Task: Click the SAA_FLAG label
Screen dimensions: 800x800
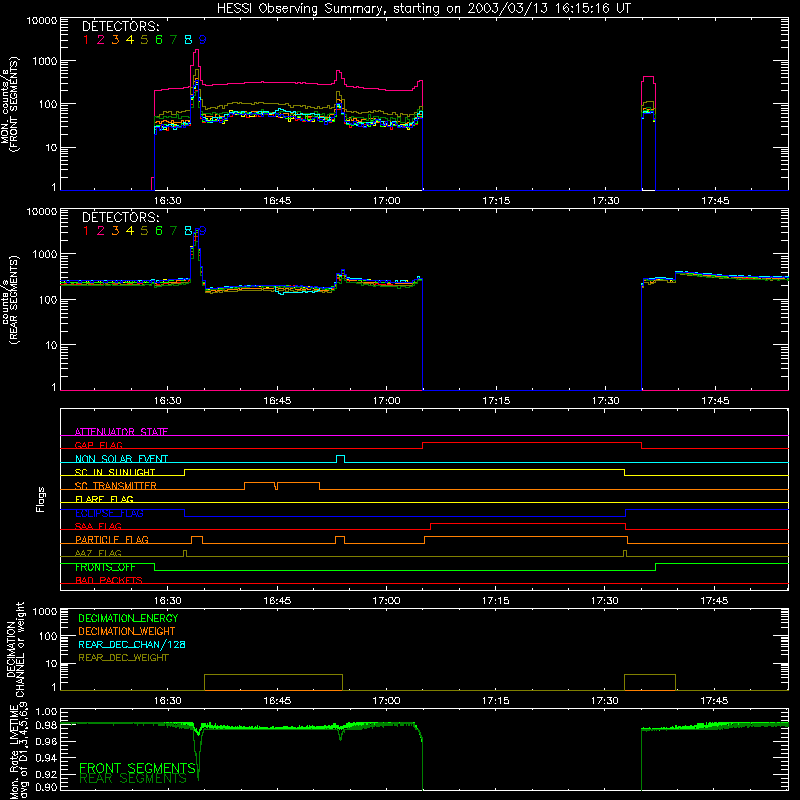Action: click(x=98, y=526)
